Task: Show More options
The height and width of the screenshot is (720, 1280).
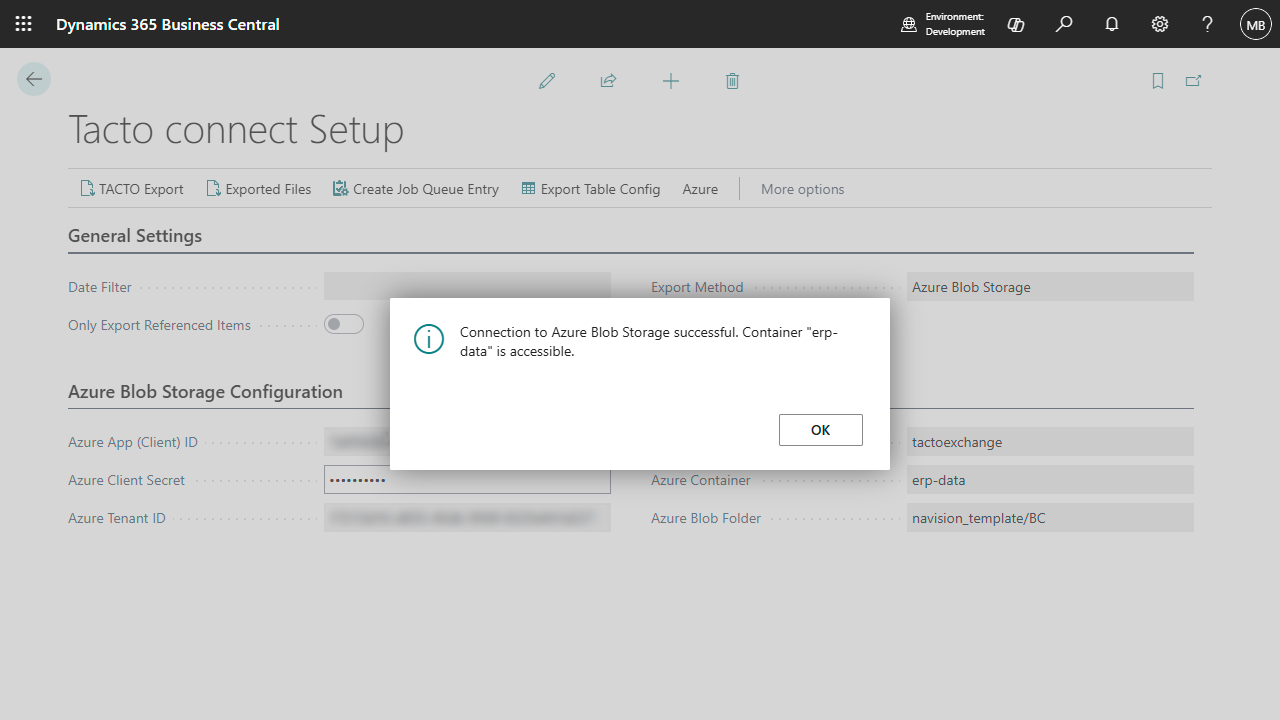Action: tap(803, 189)
